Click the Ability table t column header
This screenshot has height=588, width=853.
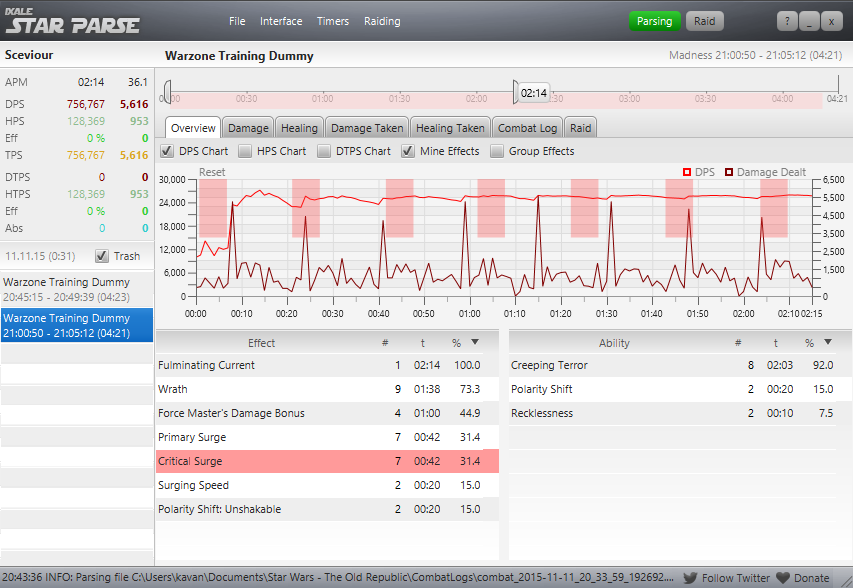(x=776, y=343)
